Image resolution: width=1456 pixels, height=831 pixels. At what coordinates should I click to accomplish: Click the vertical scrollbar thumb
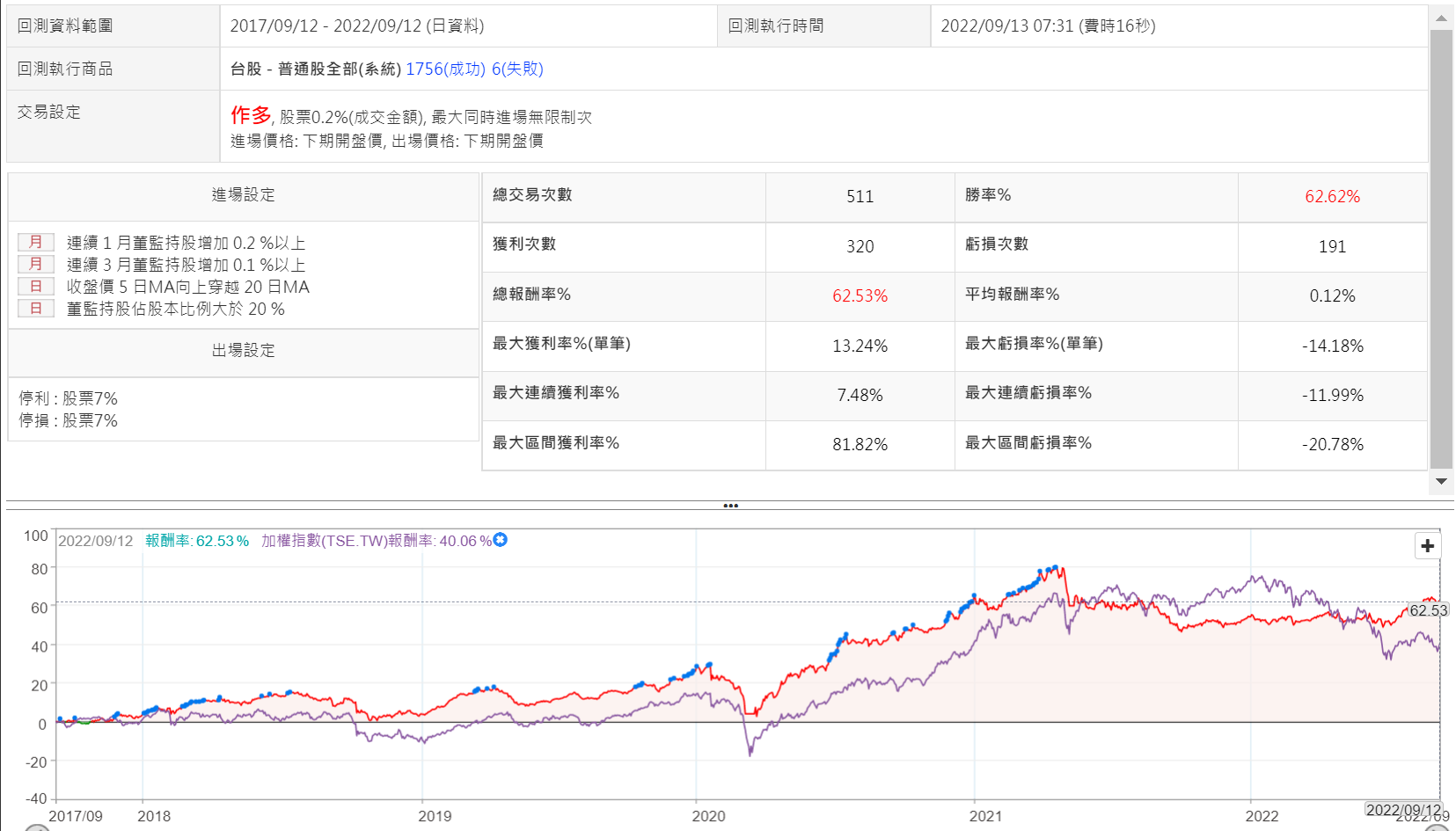pyautogui.click(x=1441, y=246)
